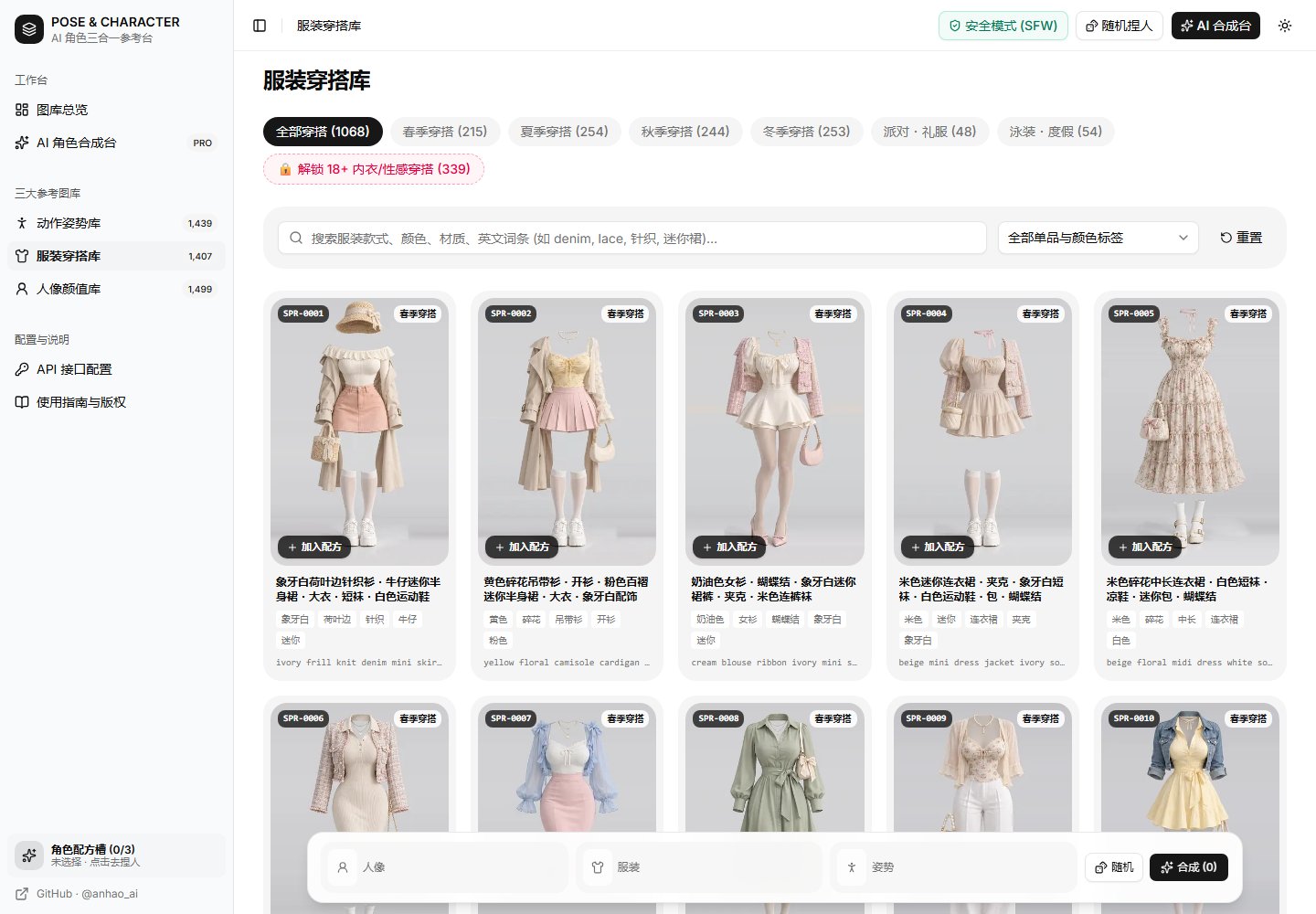Select the 泳装 · 度假 (54) tab
1316x914 pixels.
point(1056,132)
